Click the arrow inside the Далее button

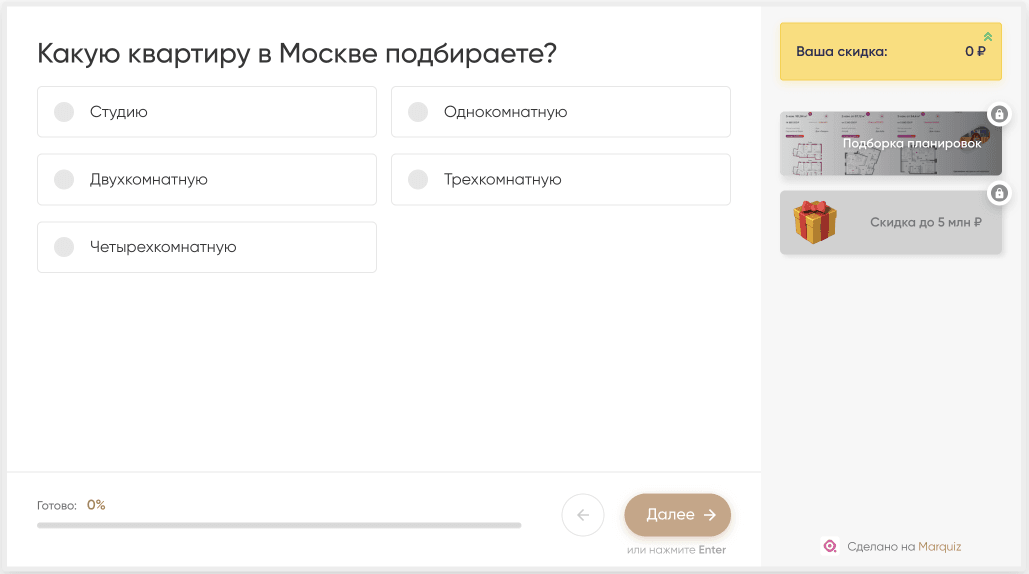point(710,515)
